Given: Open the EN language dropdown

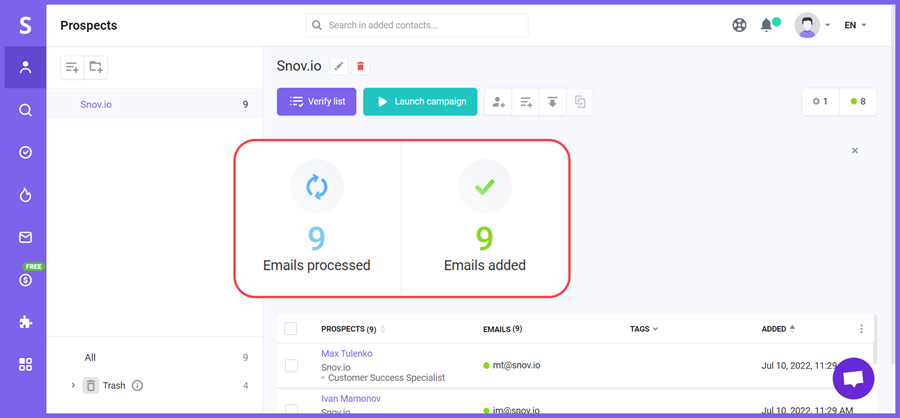Looking at the screenshot, I should (x=855, y=25).
